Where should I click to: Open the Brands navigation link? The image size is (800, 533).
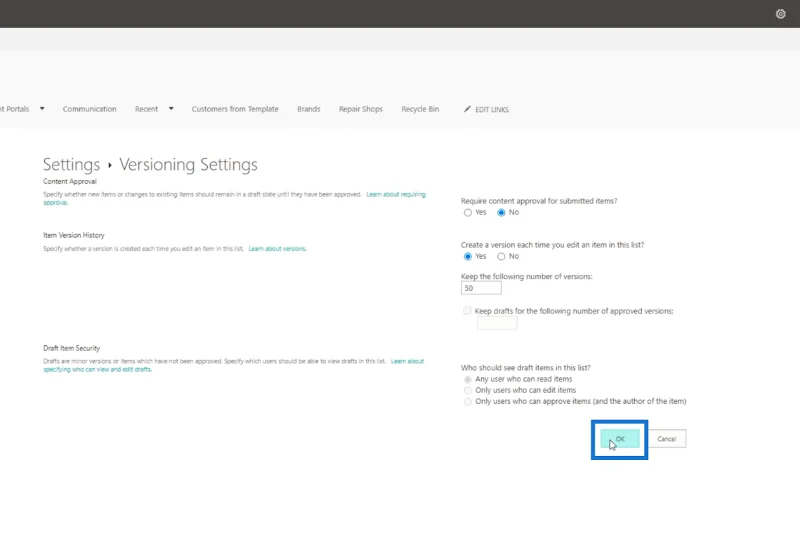click(x=309, y=109)
